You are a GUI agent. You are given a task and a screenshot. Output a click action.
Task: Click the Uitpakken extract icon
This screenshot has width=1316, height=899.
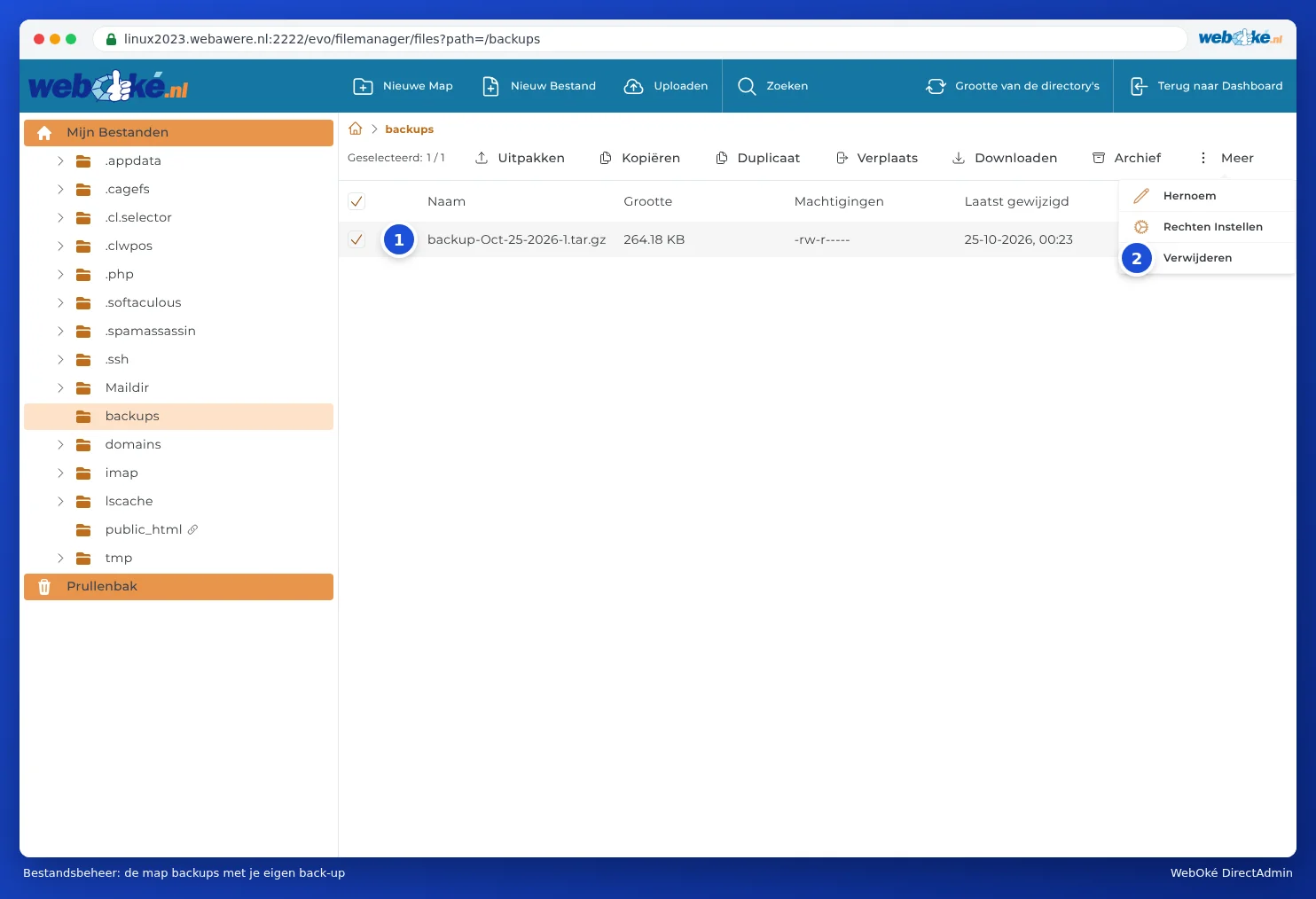click(482, 158)
